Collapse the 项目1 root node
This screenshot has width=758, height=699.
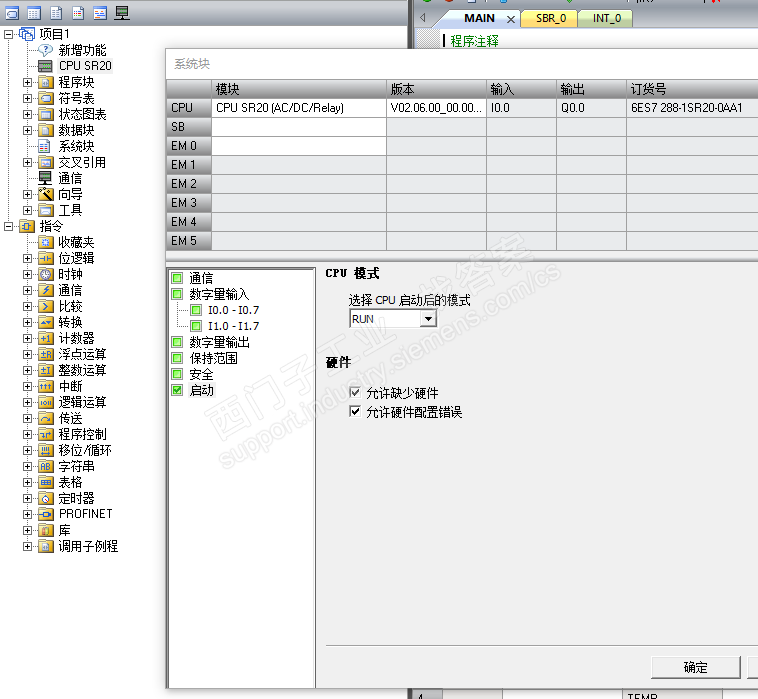8,34
